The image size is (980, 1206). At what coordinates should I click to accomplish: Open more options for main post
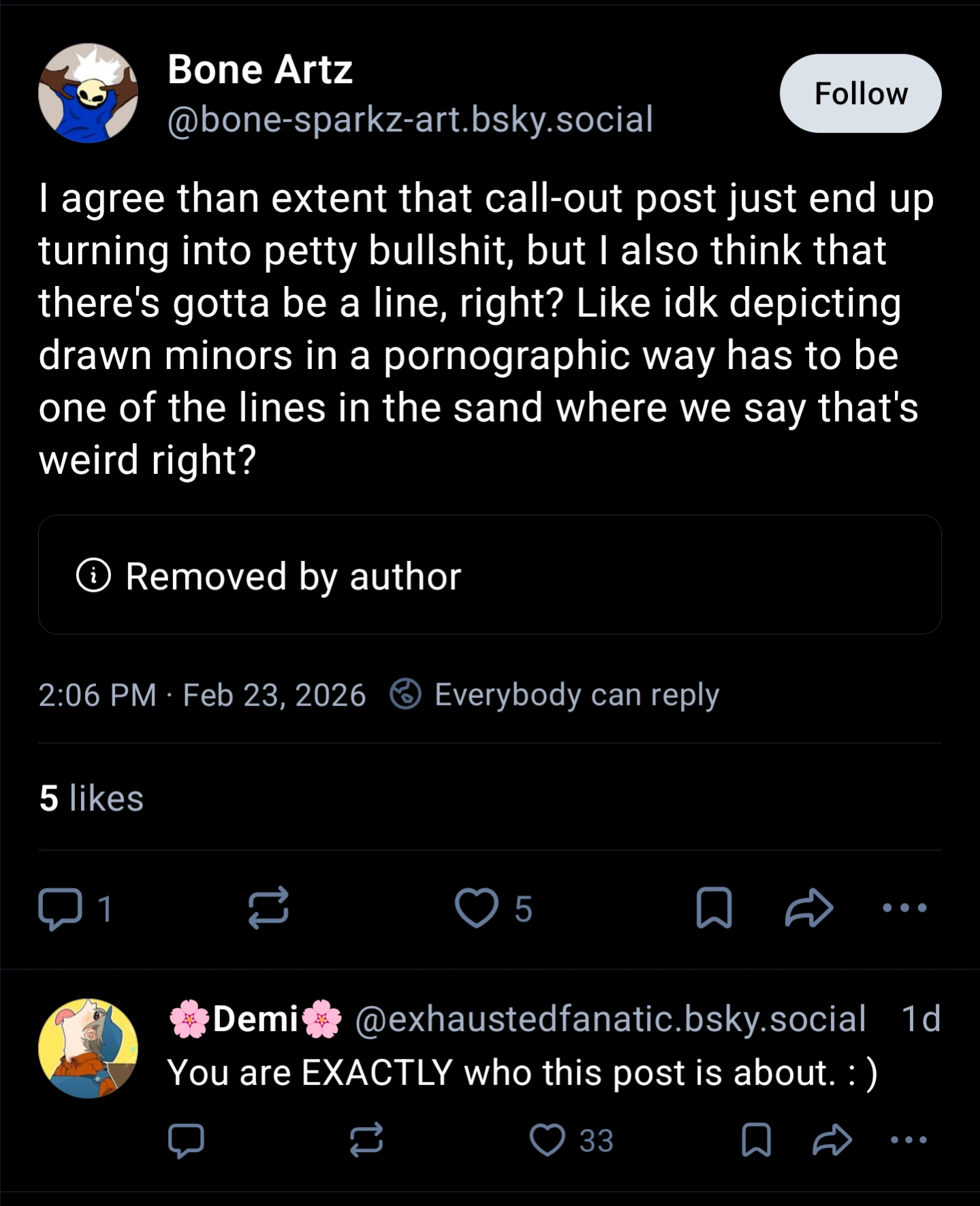[x=904, y=908]
